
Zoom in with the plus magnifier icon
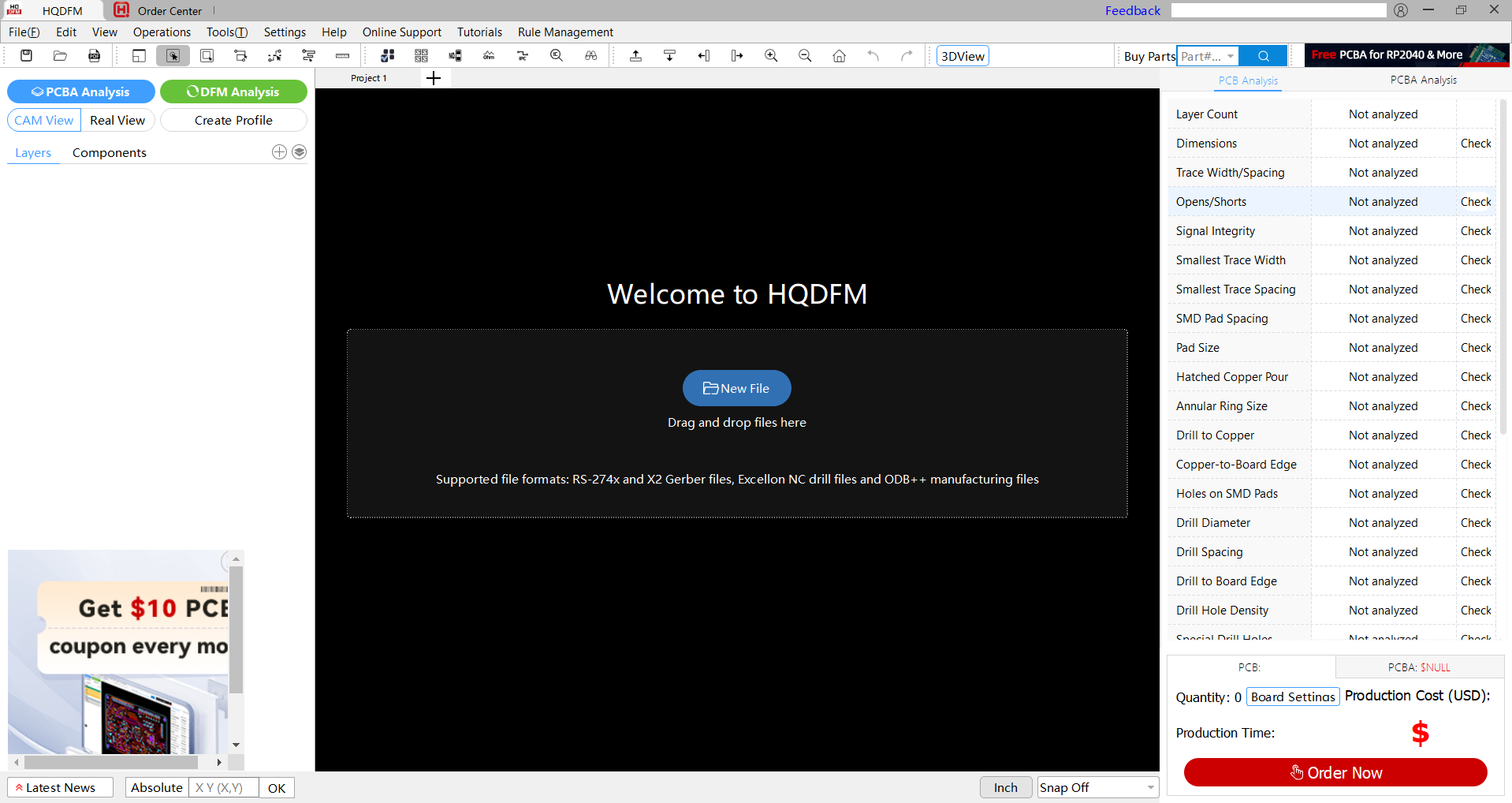tap(771, 55)
